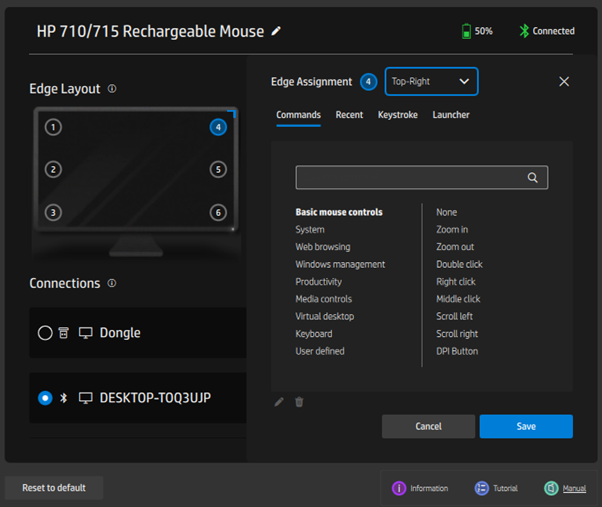
Task: Open the Manual link
Action: tap(574, 488)
